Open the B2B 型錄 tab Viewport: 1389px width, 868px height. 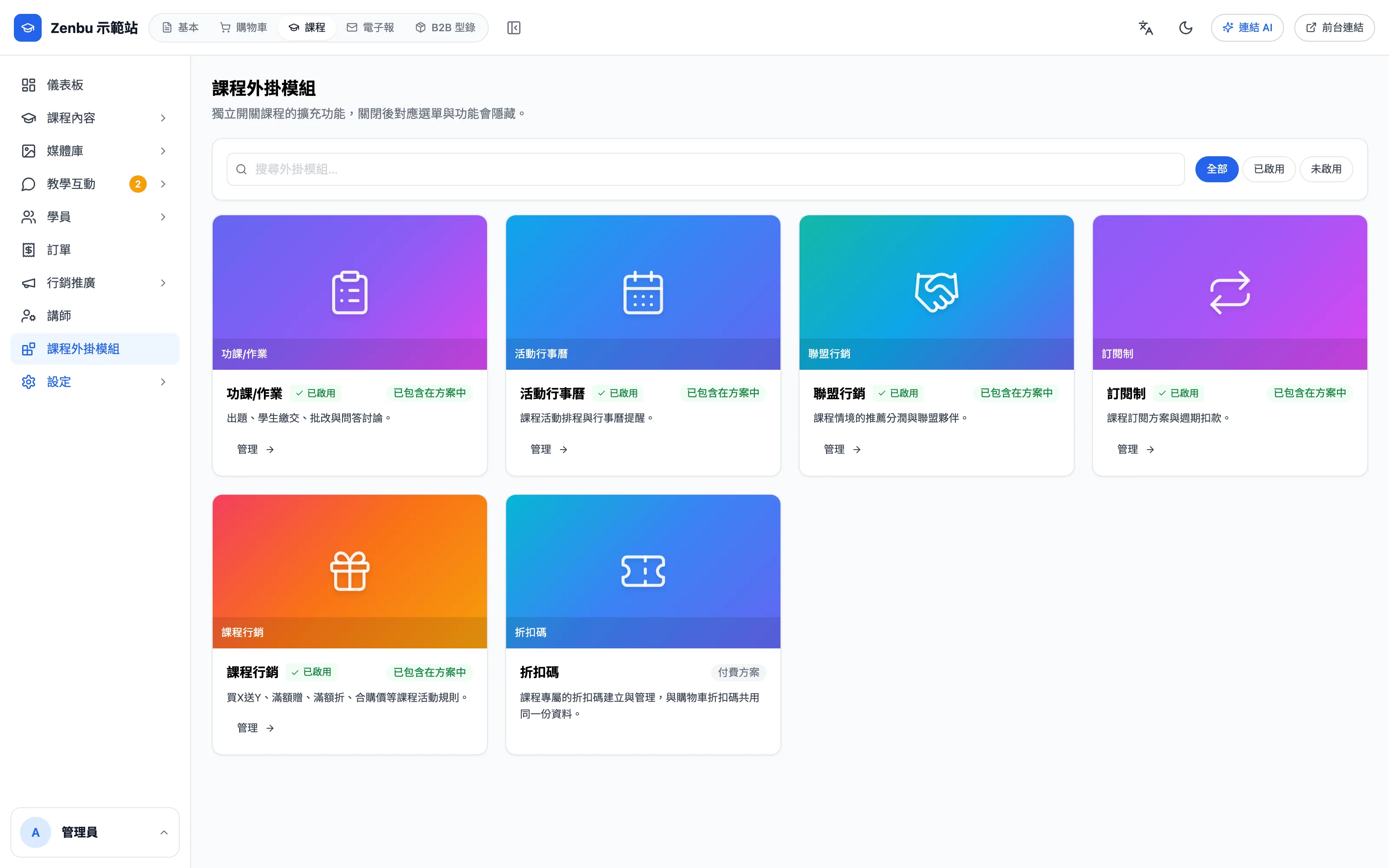[445, 27]
